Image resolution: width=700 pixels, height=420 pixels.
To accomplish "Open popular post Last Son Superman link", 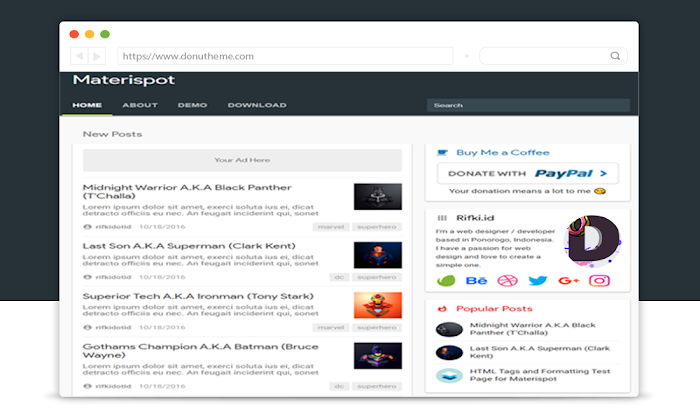I will pos(540,352).
